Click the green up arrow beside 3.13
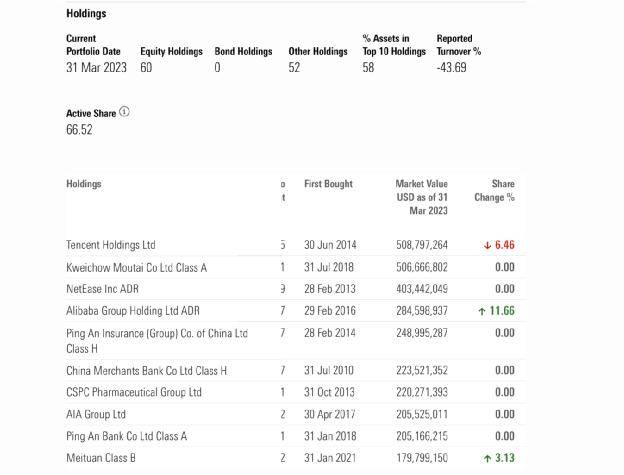This screenshot has height=475, width=624. click(x=487, y=458)
